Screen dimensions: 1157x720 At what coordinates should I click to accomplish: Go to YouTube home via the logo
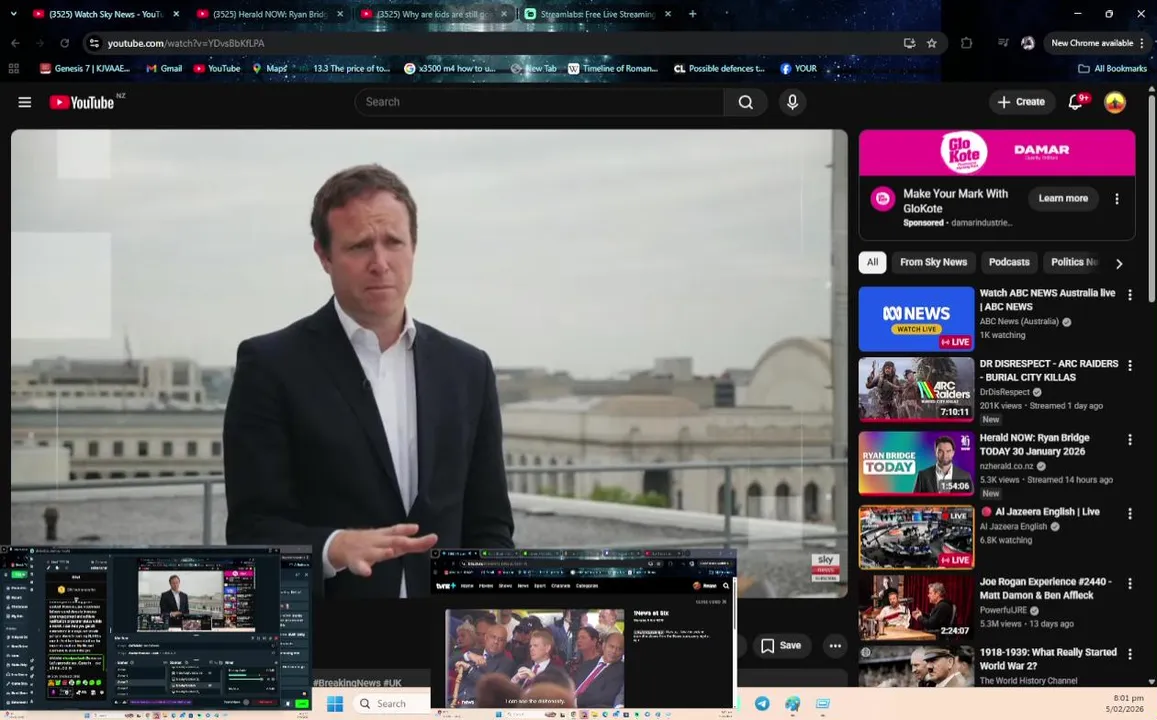coord(82,102)
